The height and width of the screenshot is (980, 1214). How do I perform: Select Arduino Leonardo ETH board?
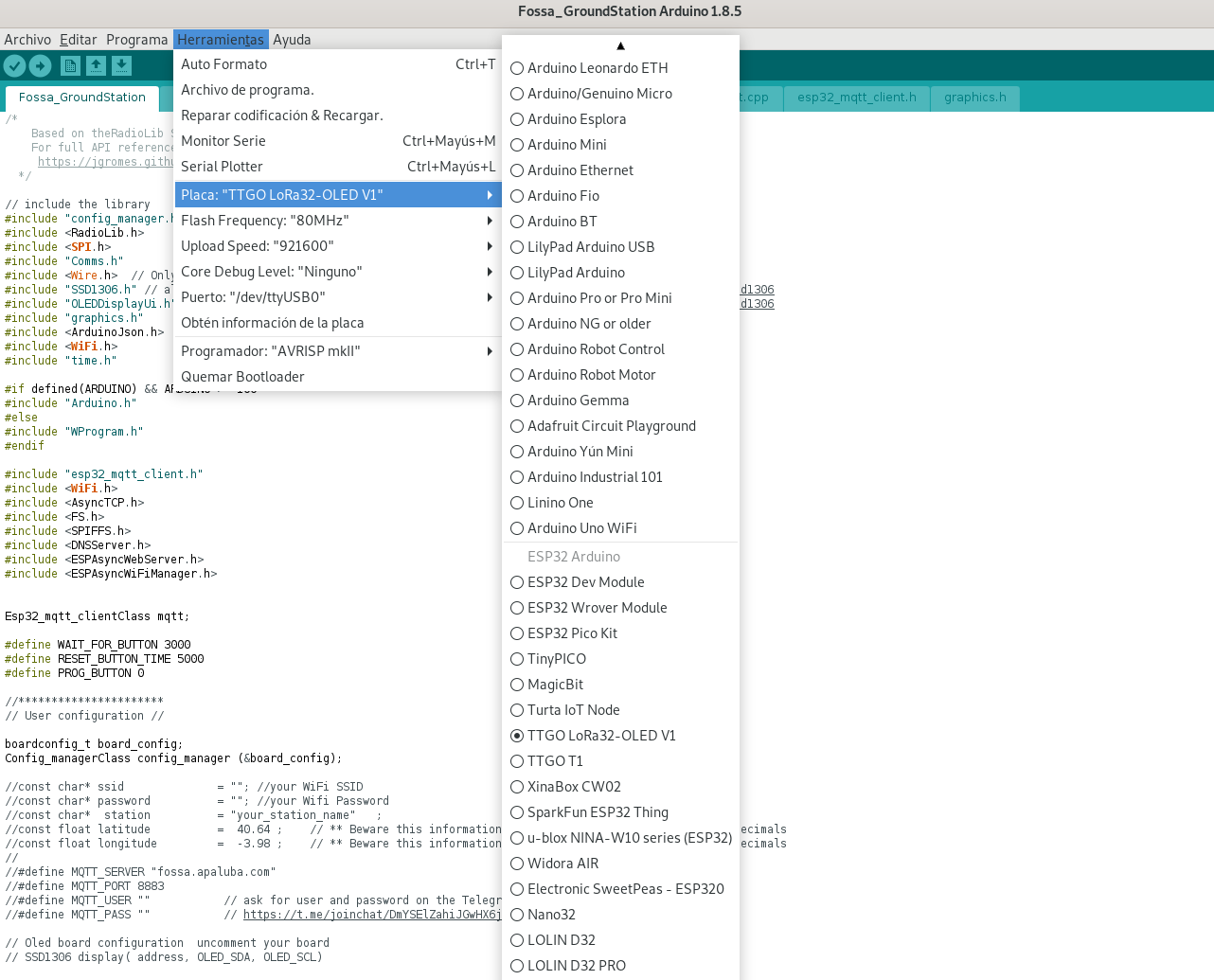[x=620, y=68]
